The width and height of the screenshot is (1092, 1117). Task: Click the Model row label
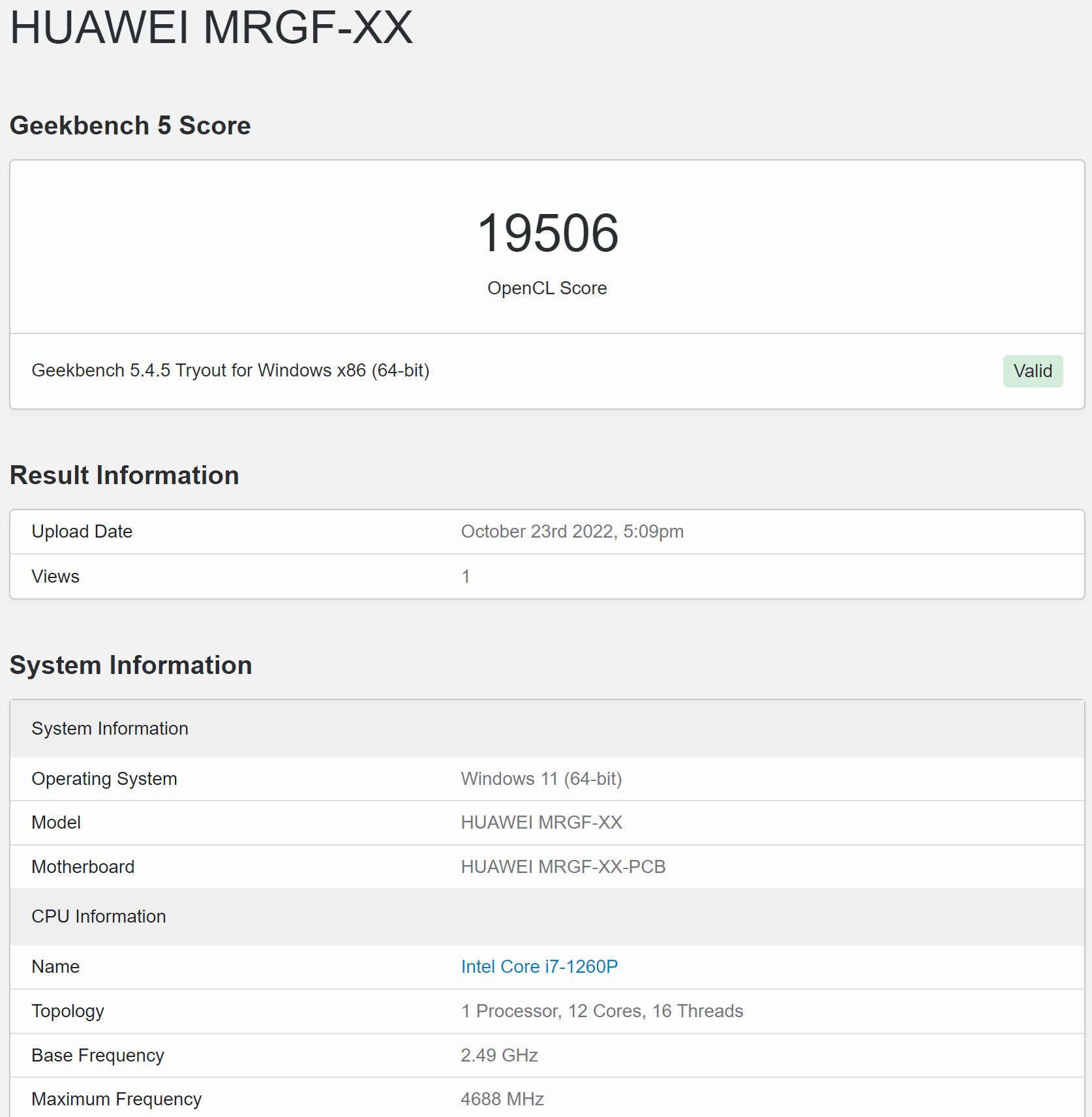click(x=56, y=822)
